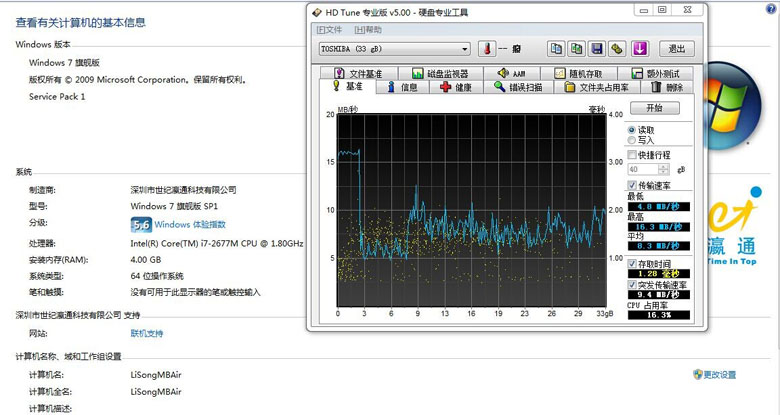Toggle the 传输速率 checkbox
The width and height of the screenshot is (780, 415).
tap(632, 185)
